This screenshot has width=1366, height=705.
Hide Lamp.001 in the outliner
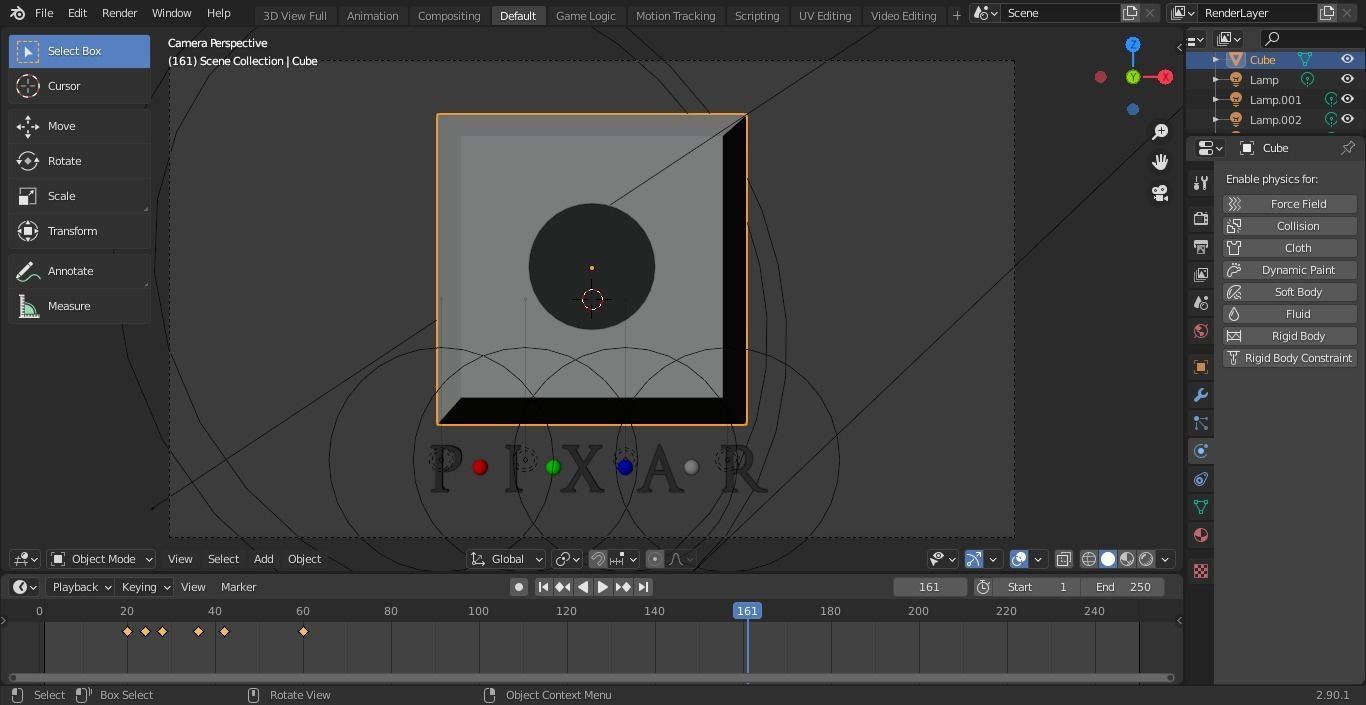(x=1347, y=99)
